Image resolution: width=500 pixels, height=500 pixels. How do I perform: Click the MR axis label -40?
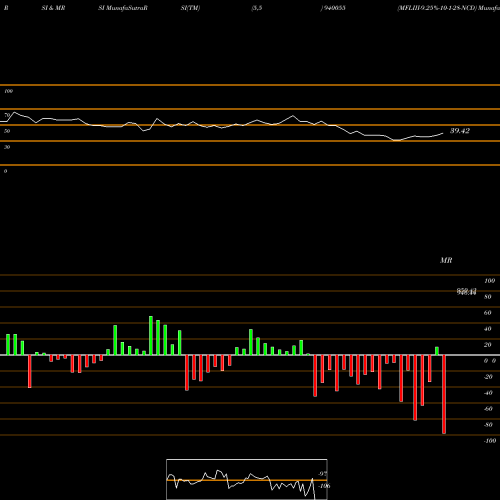[x=488, y=393]
